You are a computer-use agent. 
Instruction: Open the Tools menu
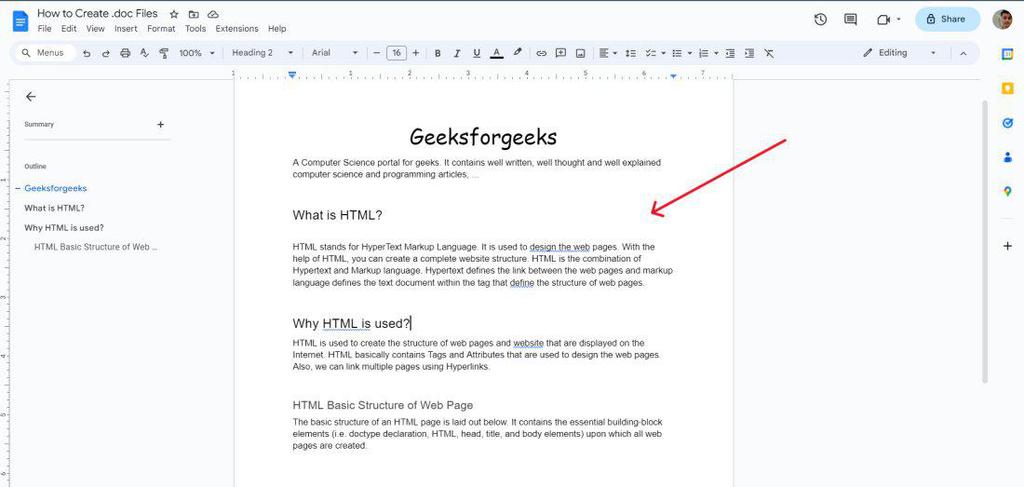click(195, 29)
